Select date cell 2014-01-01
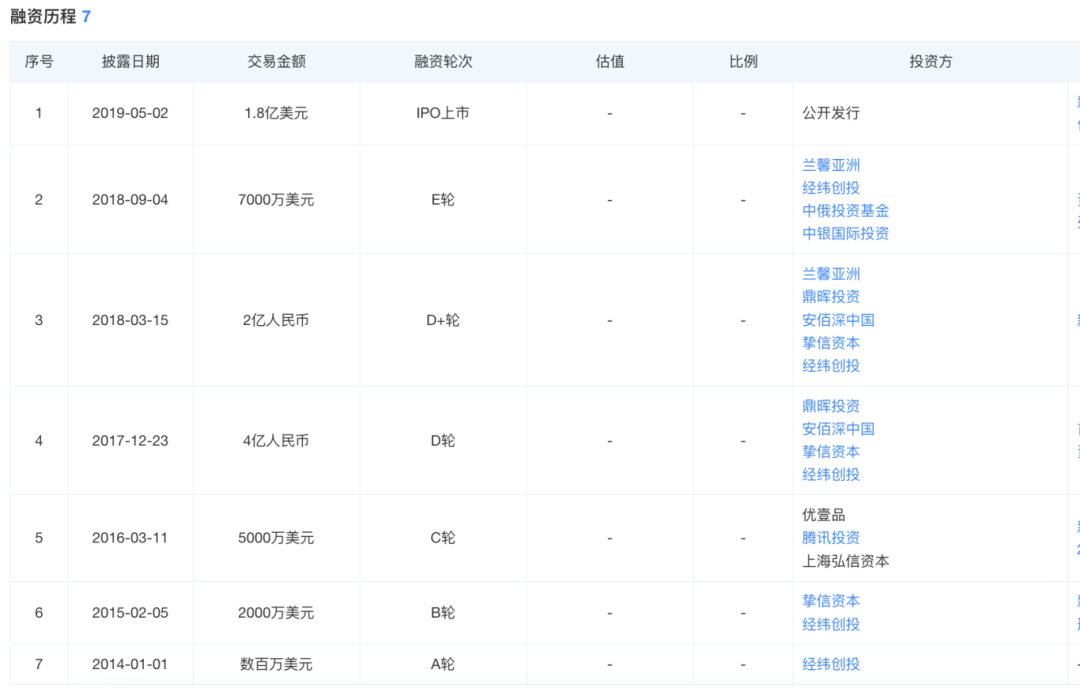Viewport: 1080px width, 688px height. 130,665
